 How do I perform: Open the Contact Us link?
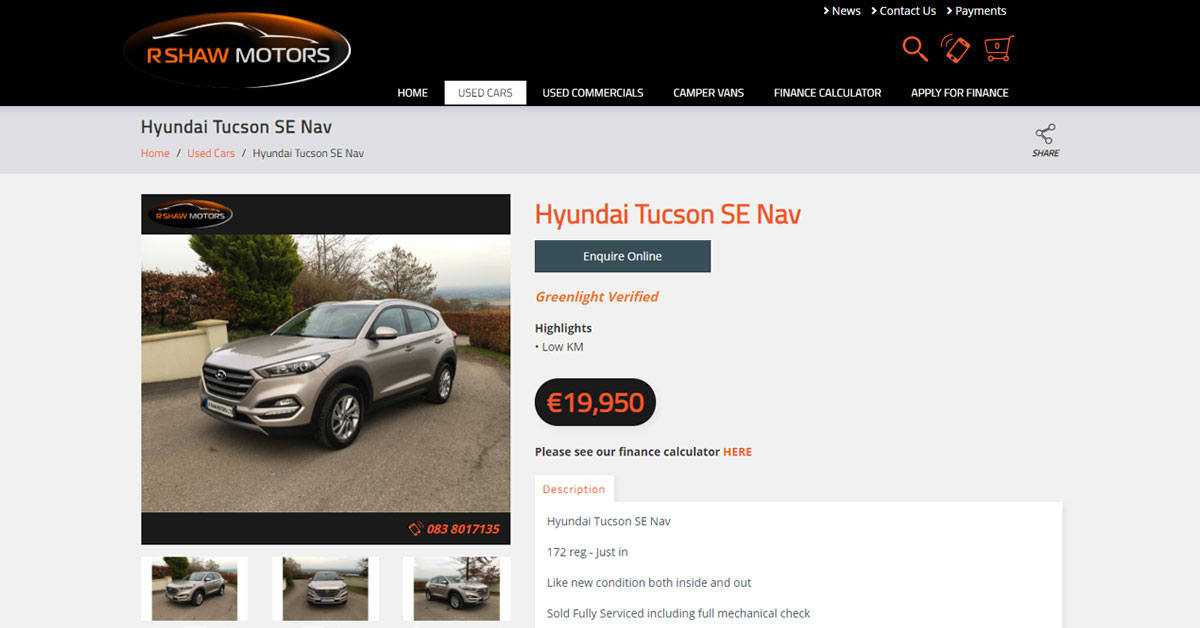pyautogui.click(x=904, y=11)
